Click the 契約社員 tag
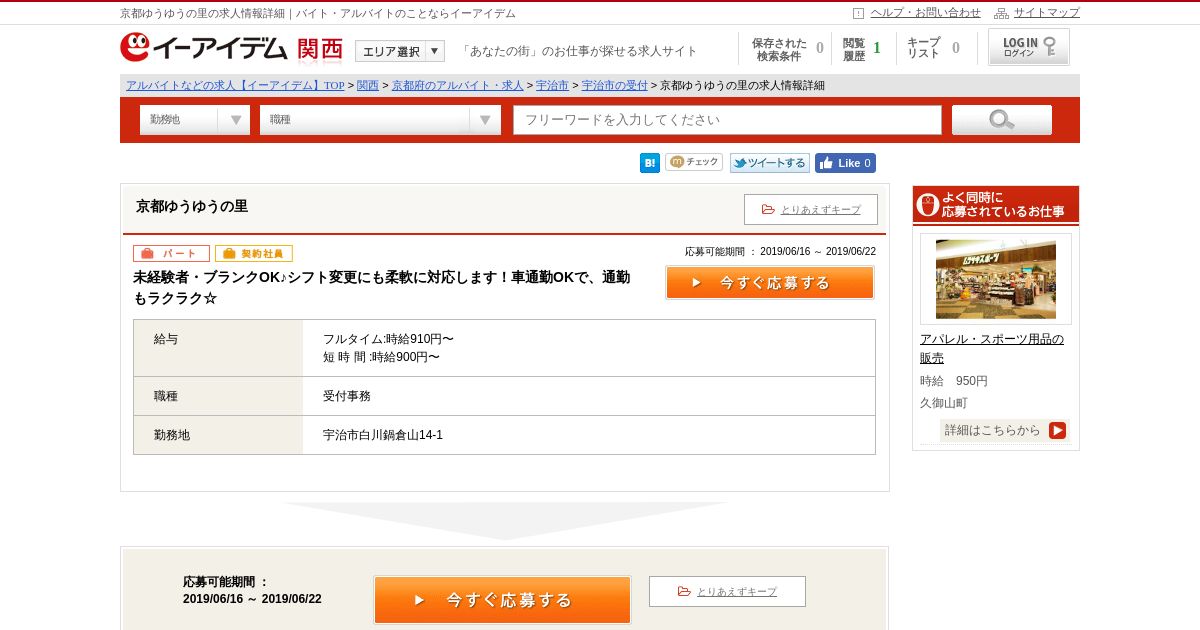 254,254
